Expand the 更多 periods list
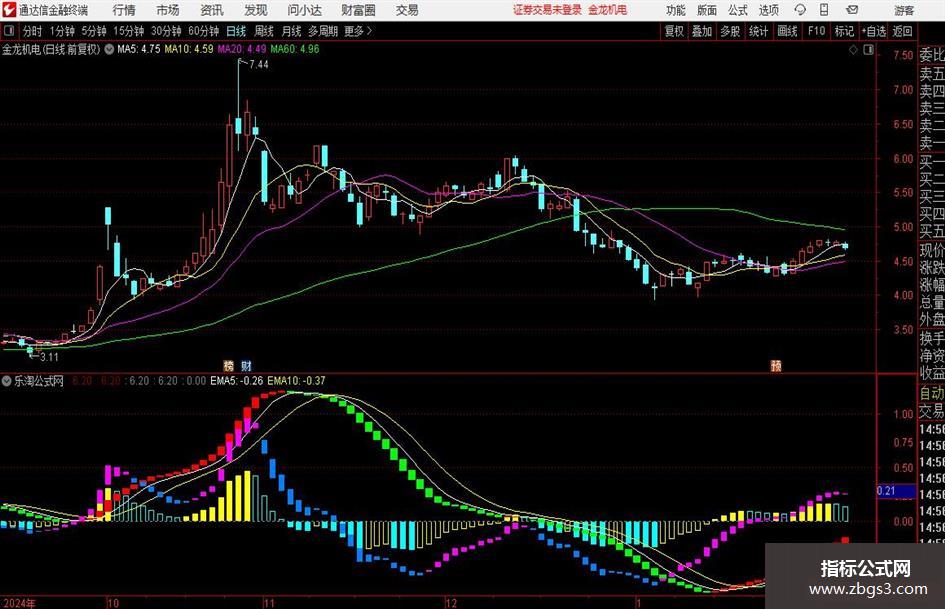945x609 pixels. [358, 31]
